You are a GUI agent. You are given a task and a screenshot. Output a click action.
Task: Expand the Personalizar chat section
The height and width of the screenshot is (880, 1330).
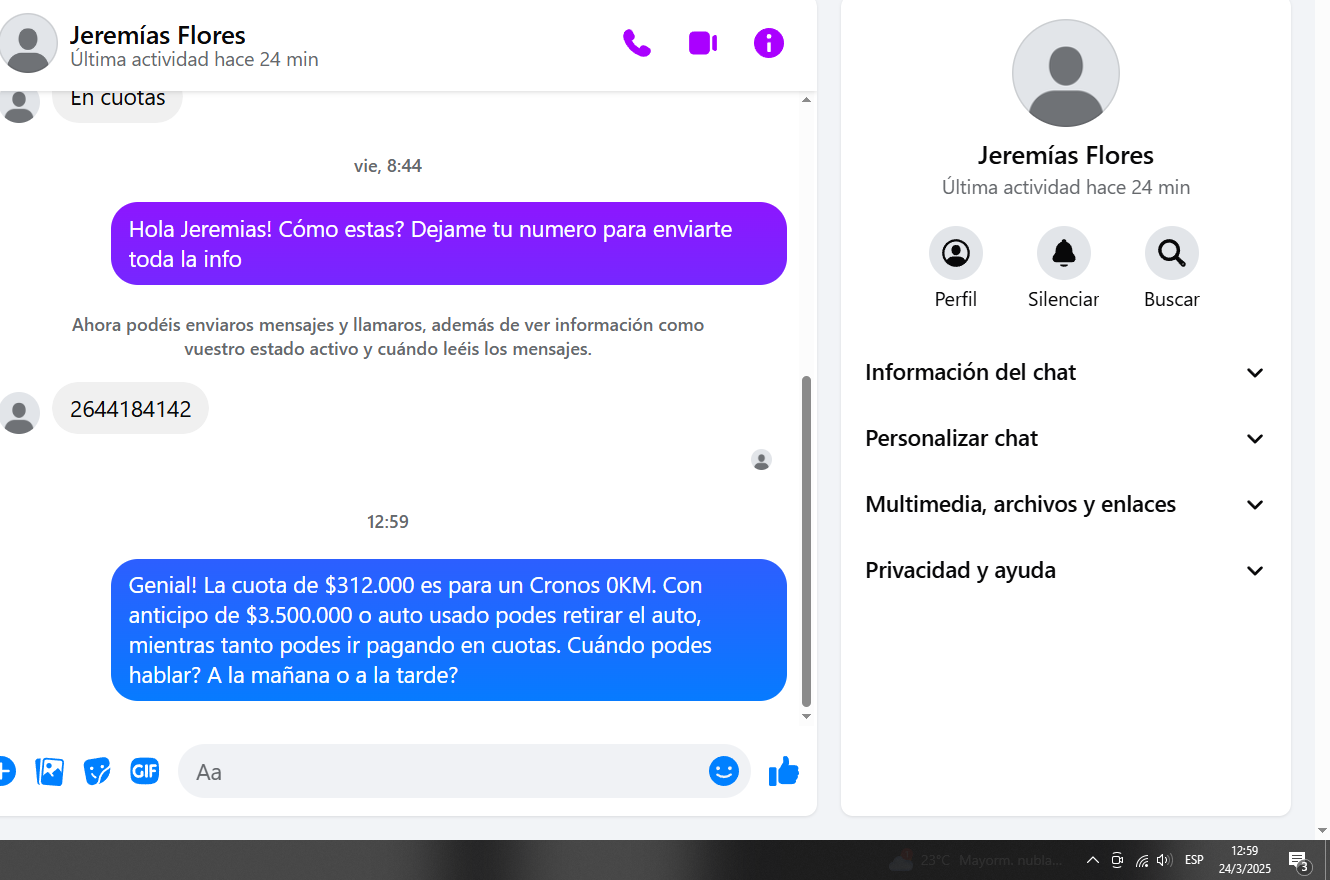click(1066, 439)
